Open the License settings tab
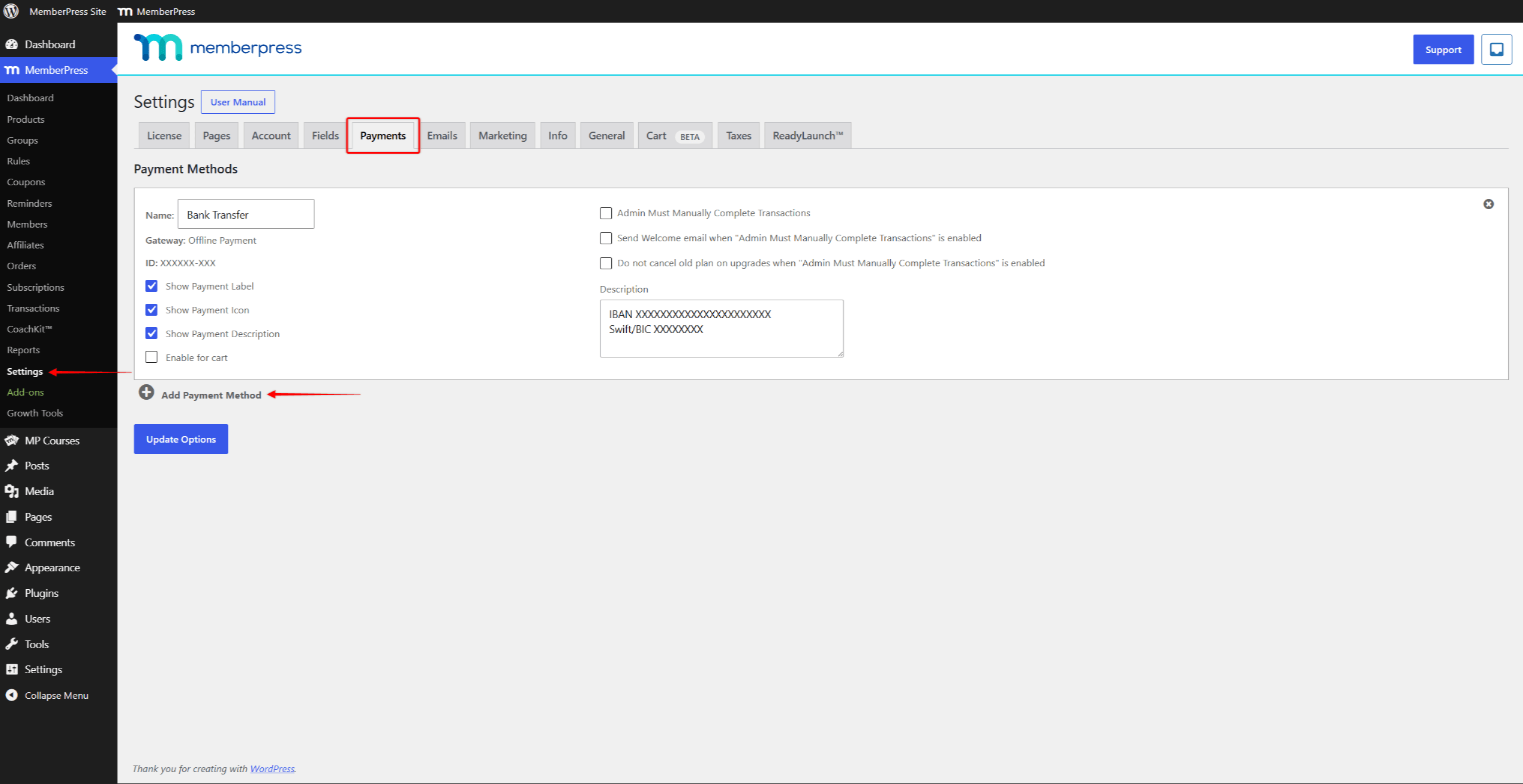Screen dimensions: 1523x784 (x=164, y=136)
